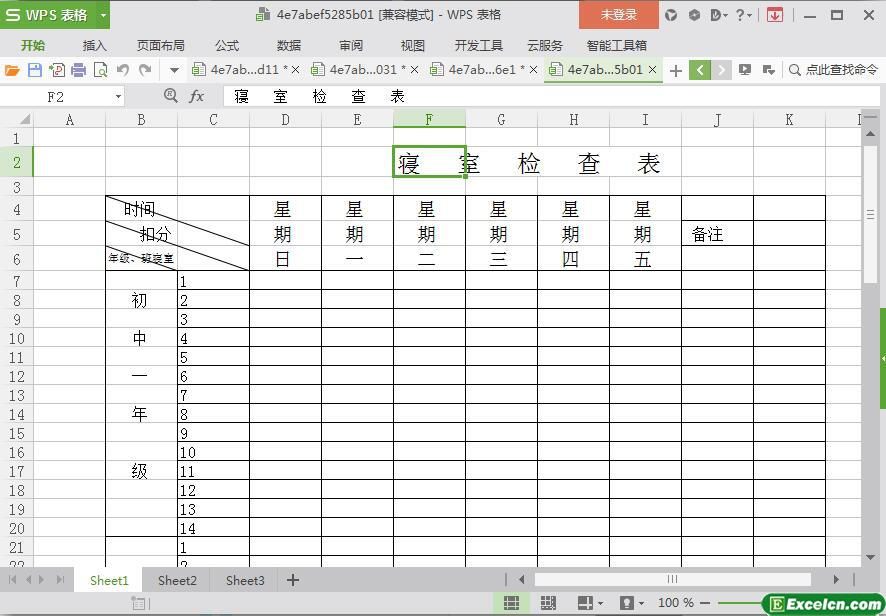This screenshot has width=886, height=616.
Task: Click the Save icon in quick toolbar
Action: point(35,70)
